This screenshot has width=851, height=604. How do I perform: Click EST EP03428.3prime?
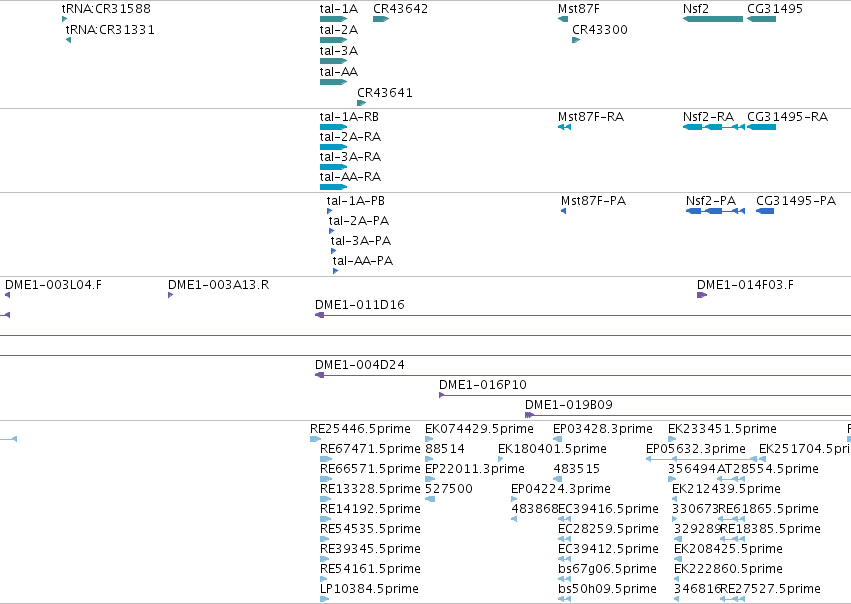coord(557,439)
